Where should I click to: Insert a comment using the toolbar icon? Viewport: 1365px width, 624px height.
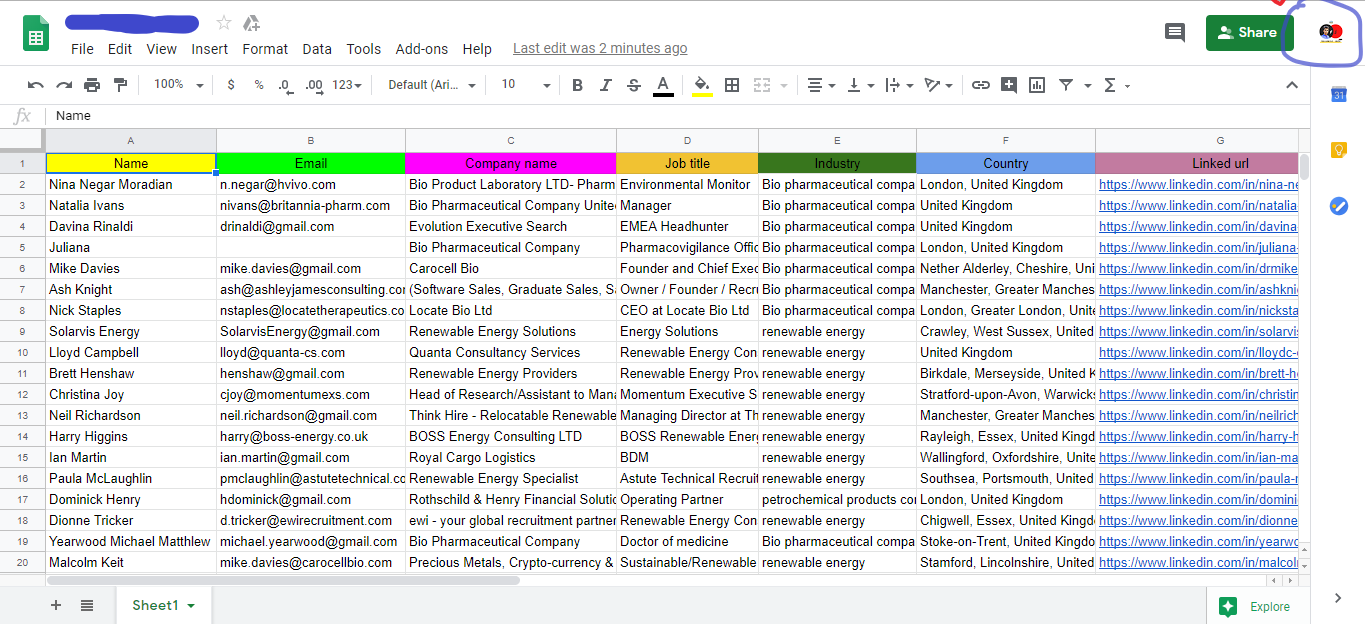[x=1011, y=85]
